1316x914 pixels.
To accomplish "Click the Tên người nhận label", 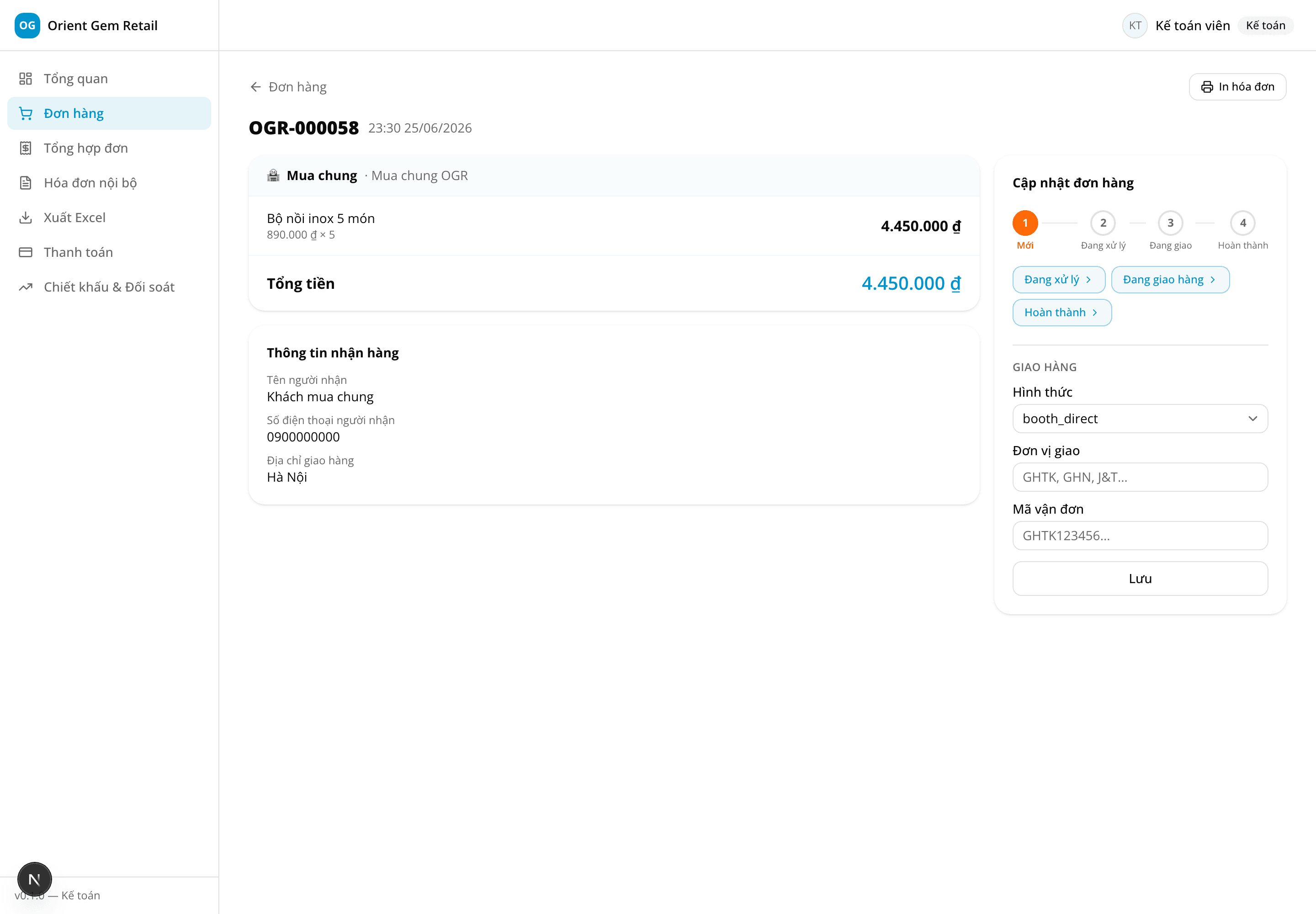I will [306, 380].
